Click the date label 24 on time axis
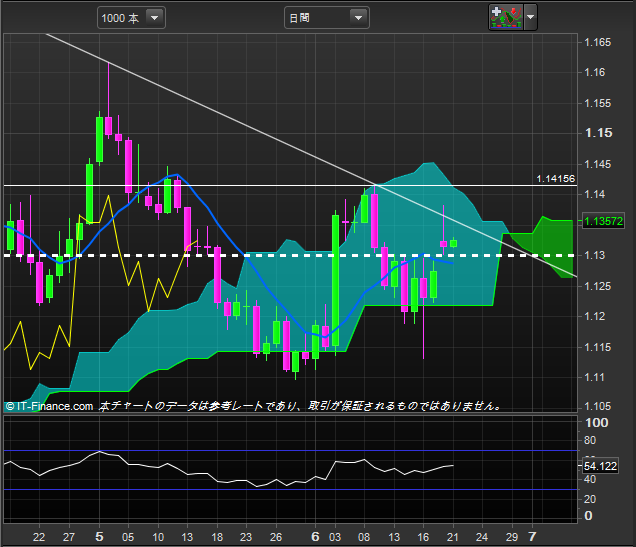The image size is (636, 547). coord(482,537)
